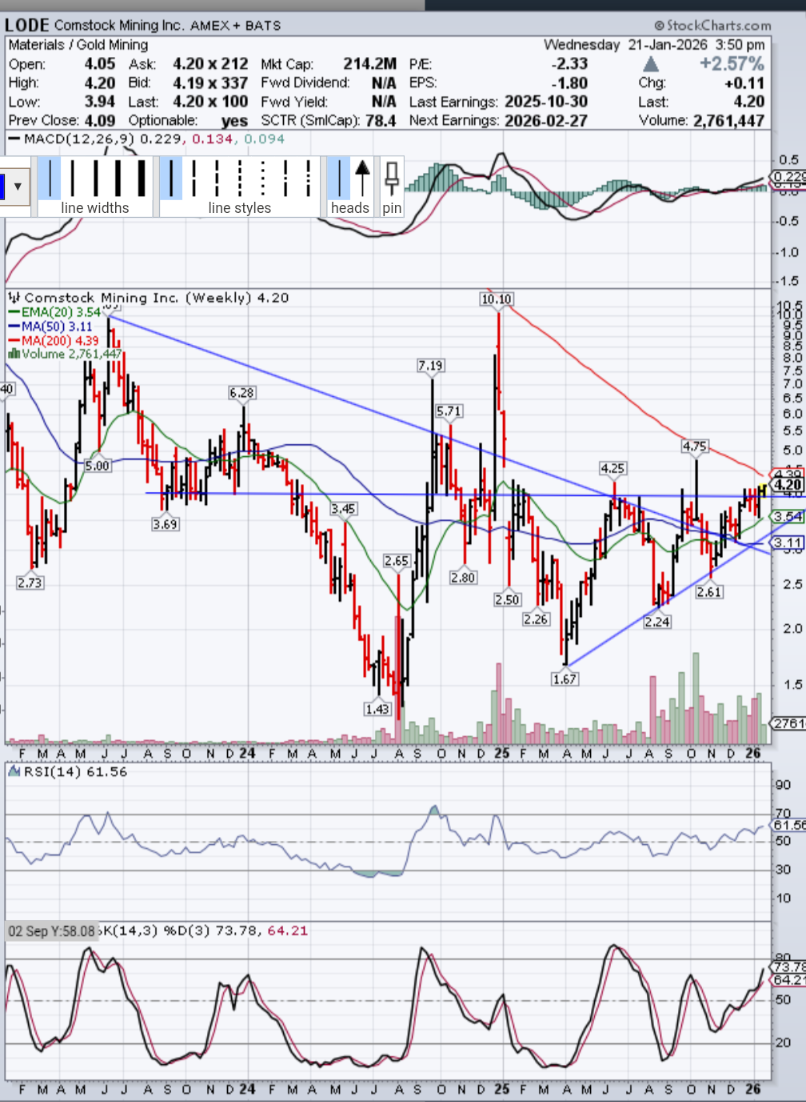Select the plain line head without arrow

pyautogui.click(x=339, y=178)
